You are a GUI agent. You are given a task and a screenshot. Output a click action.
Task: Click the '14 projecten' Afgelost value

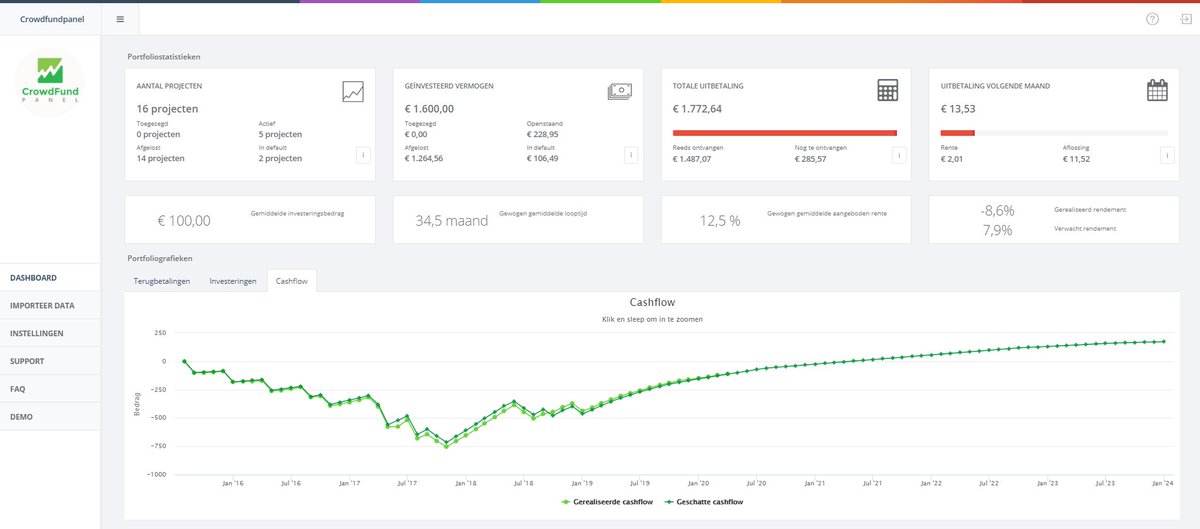161,158
